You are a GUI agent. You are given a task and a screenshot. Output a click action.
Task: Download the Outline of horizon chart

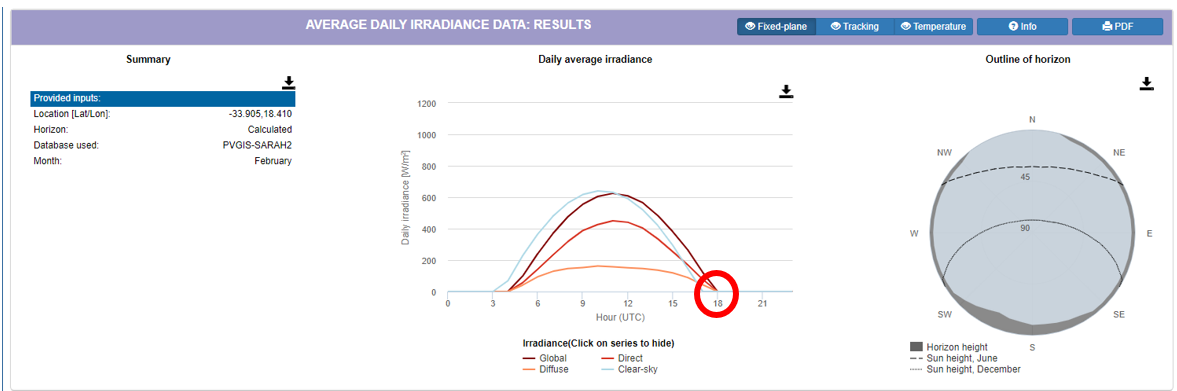(x=1146, y=83)
